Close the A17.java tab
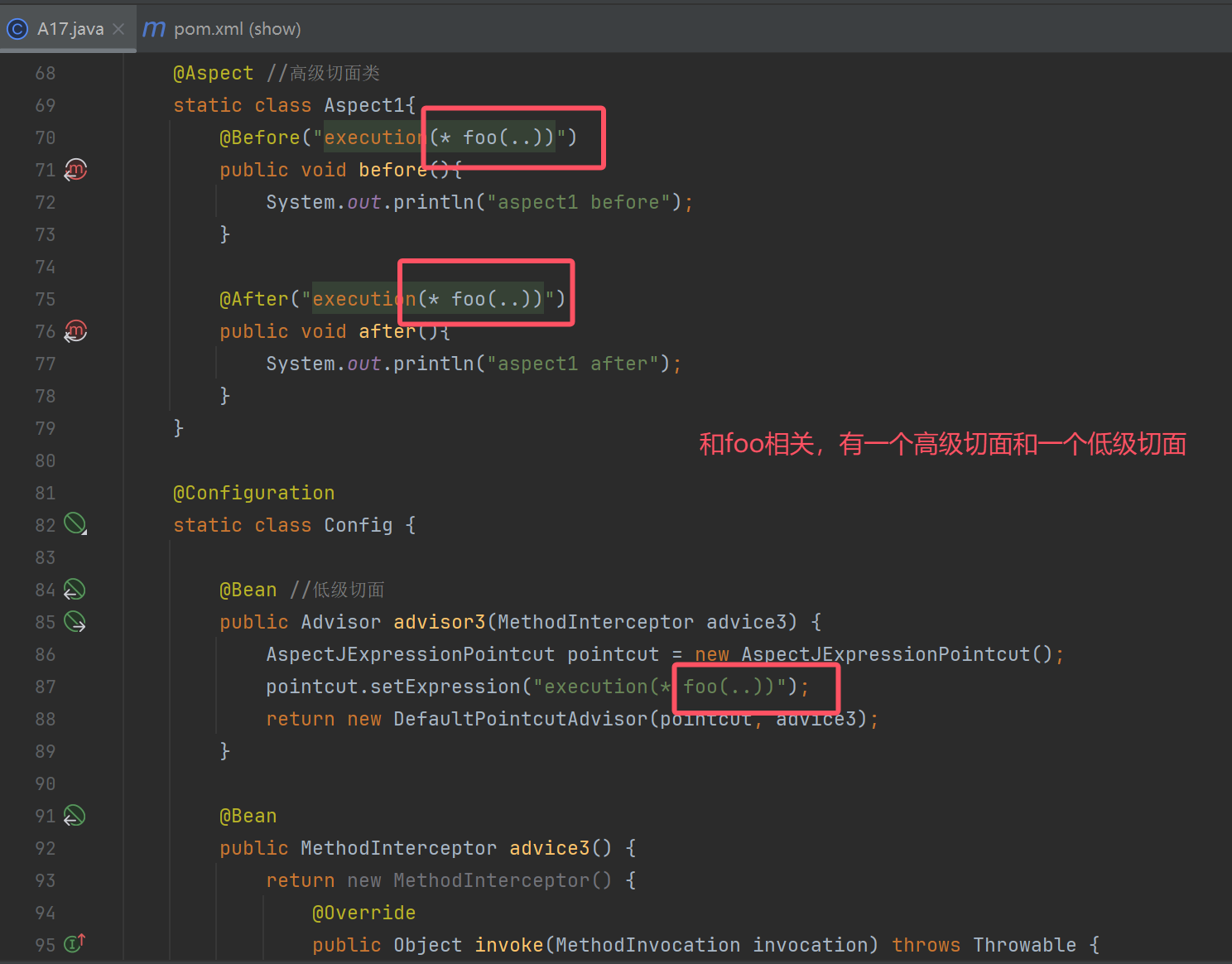This screenshot has width=1232, height=964. [118, 29]
